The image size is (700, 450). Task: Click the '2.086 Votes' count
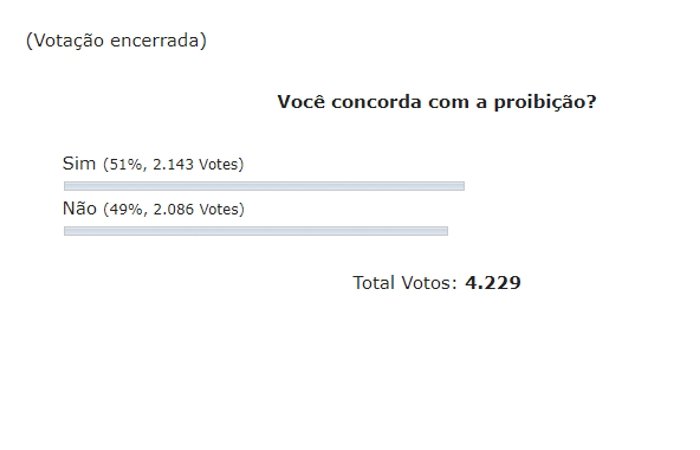196,209
